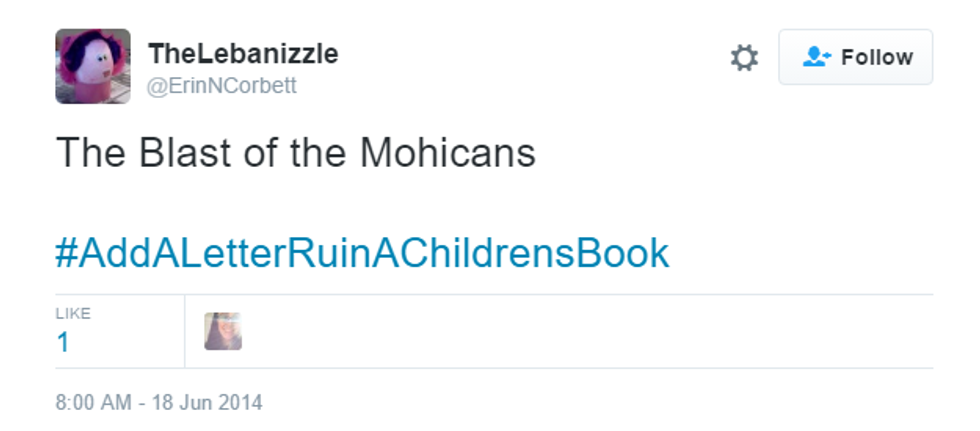The image size is (980, 431).
Task: Click the year 2014 in the timestamp
Action: (241, 403)
